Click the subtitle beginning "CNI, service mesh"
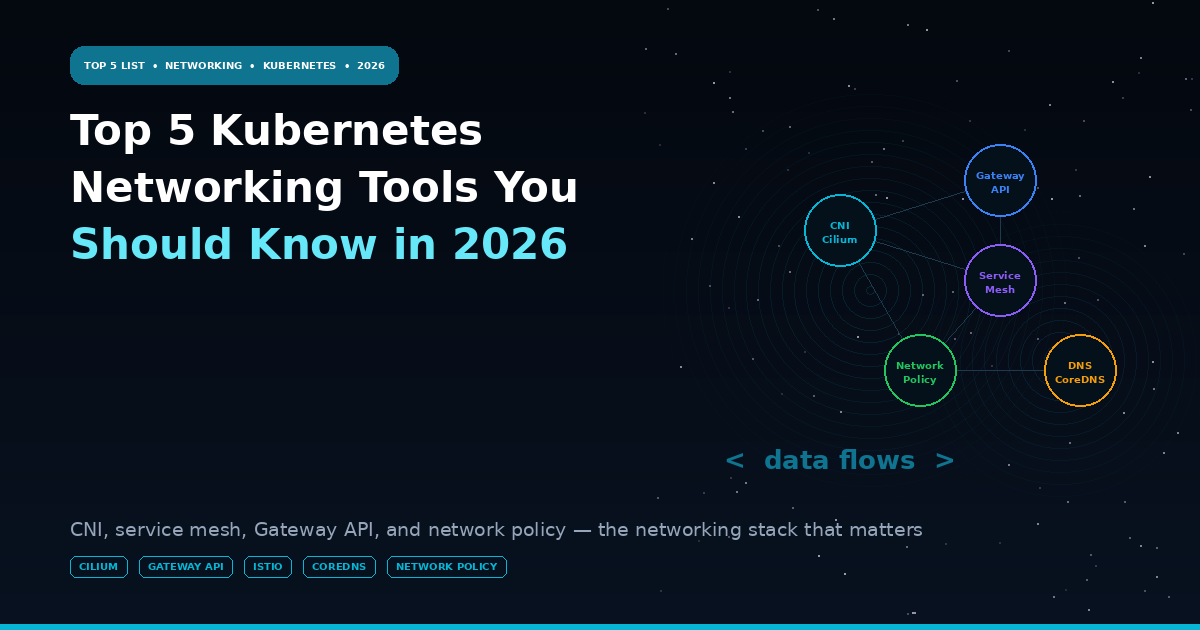 click(x=496, y=530)
